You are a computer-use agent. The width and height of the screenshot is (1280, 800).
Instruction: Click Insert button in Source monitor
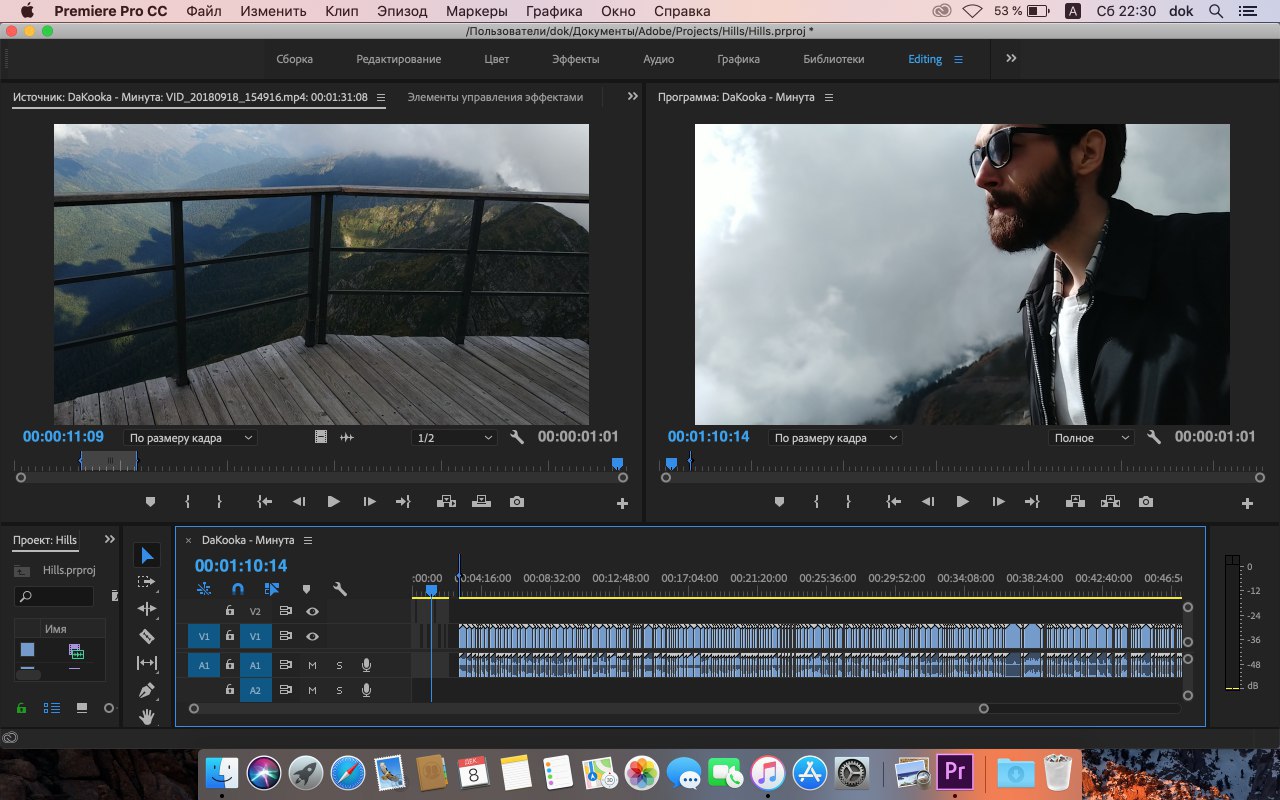[x=446, y=502]
